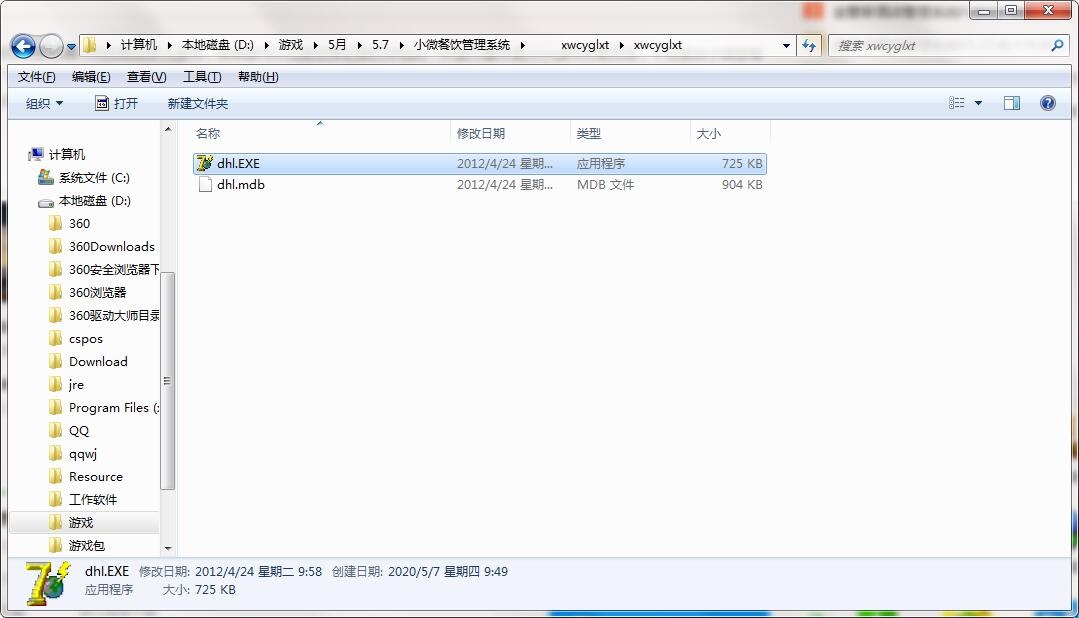Open the Download folder in the tree

pyautogui.click(x=98, y=361)
